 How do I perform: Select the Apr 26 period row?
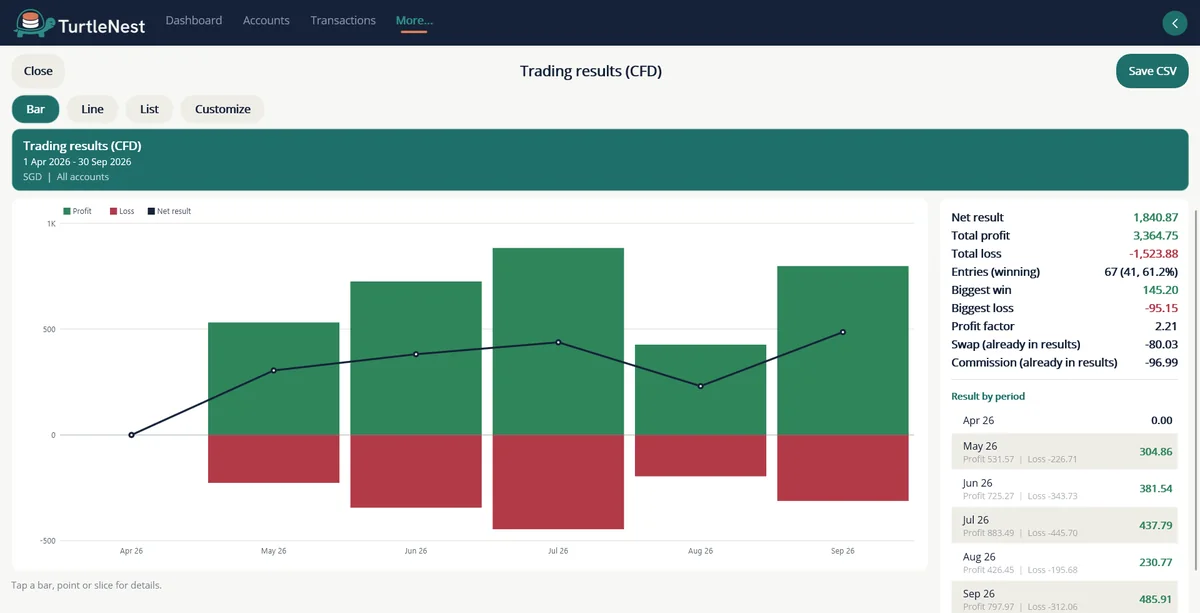pyautogui.click(x=1064, y=421)
